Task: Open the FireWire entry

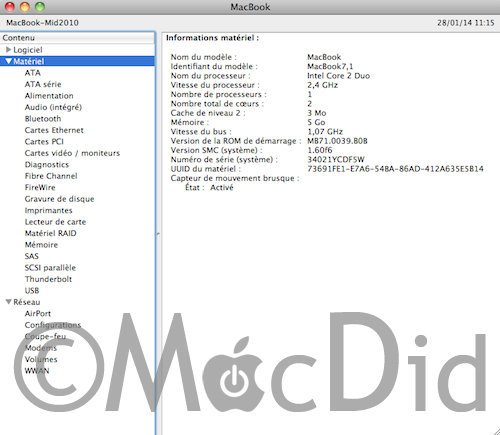Action: (x=40, y=187)
